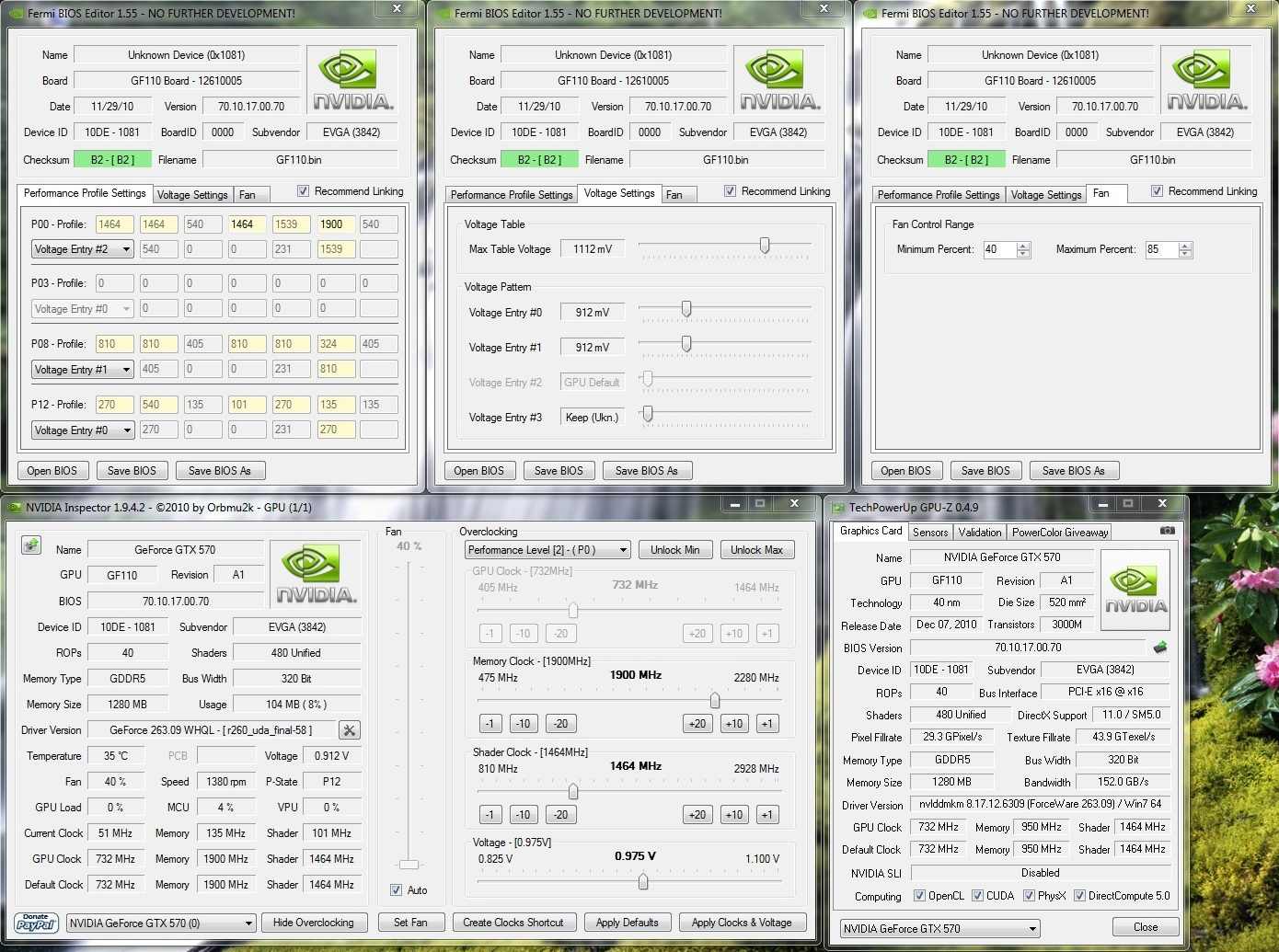
Task: Toggle the Auto fan checkbox
Action: tap(396, 889)
